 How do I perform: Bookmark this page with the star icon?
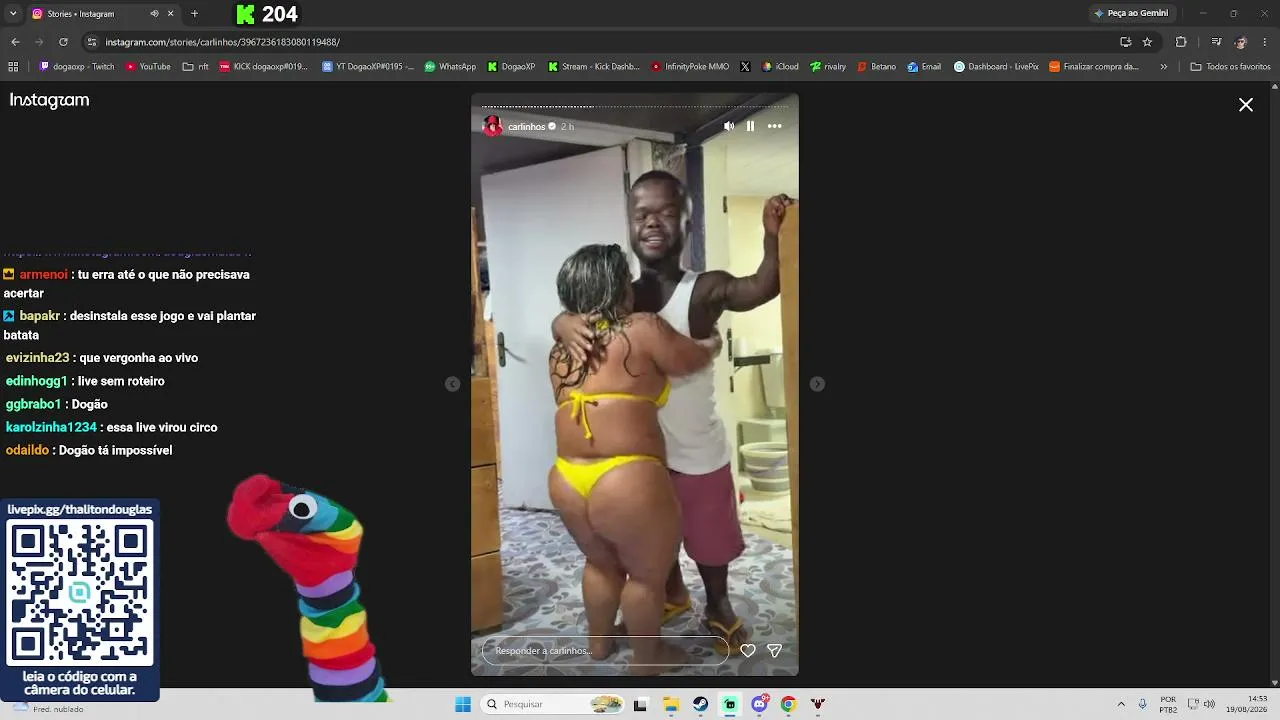(x=1147, y=42)
